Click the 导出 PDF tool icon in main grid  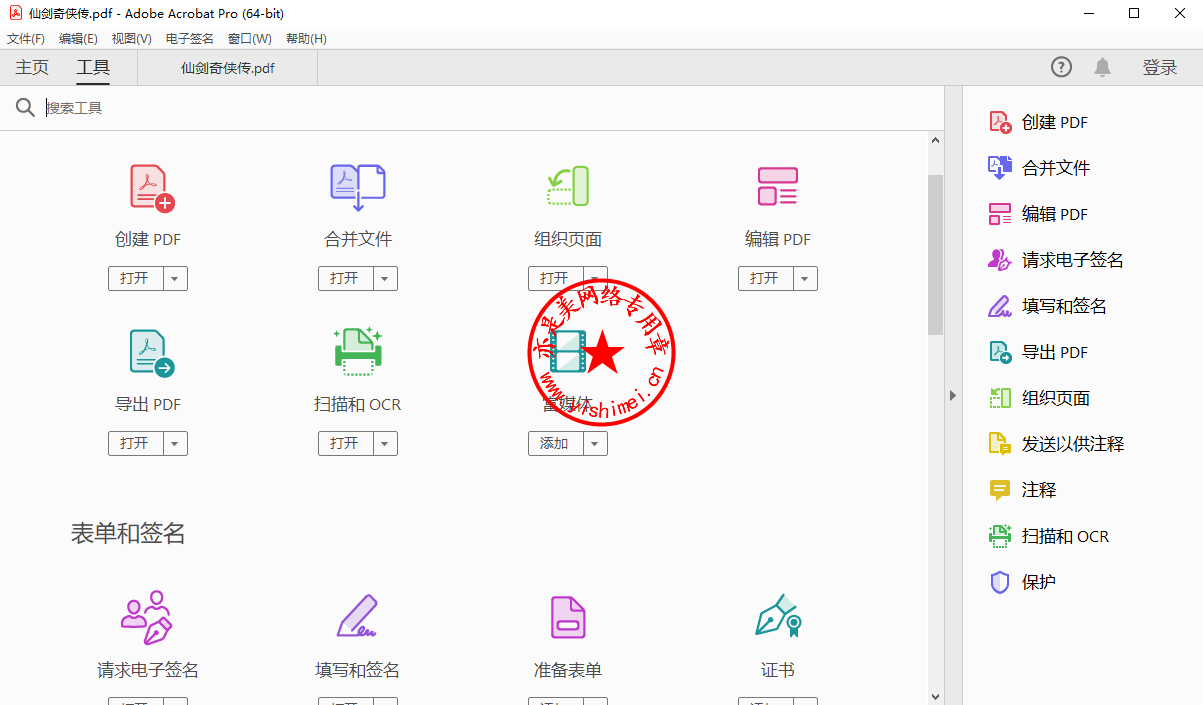pyautogui.click(x=151, y=353)
